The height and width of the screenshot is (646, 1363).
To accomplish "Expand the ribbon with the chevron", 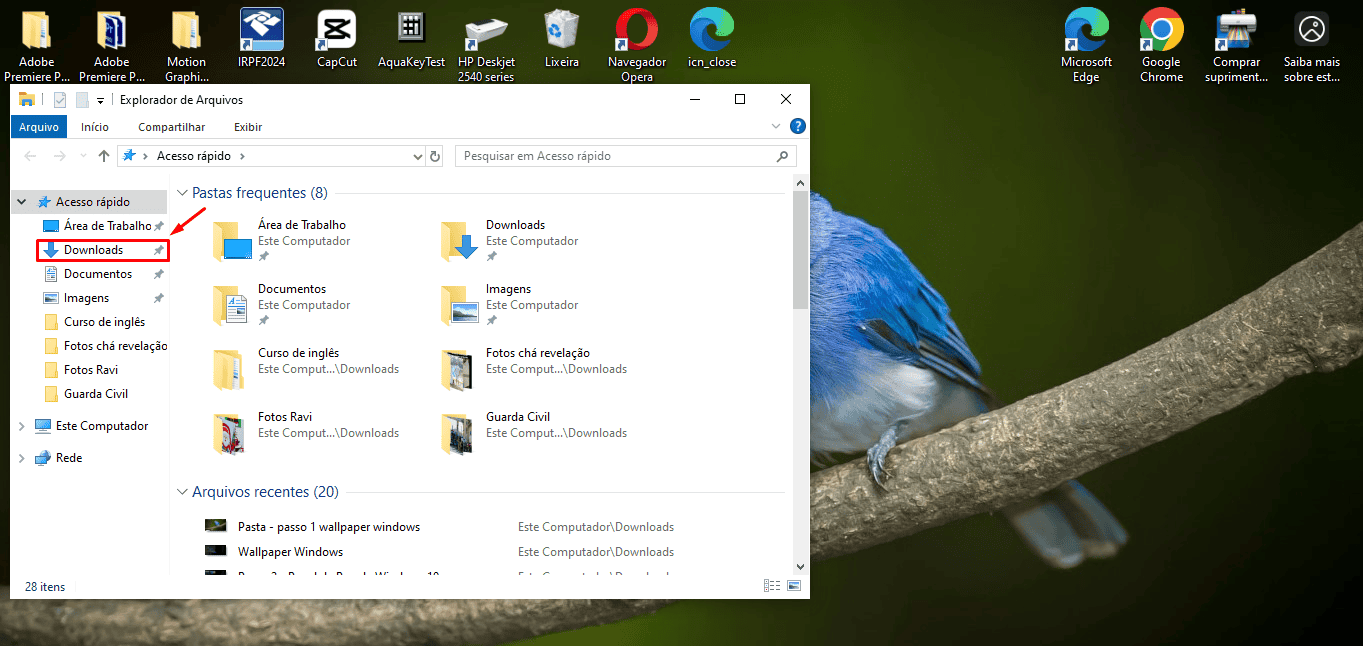I will tap(776, 127).
